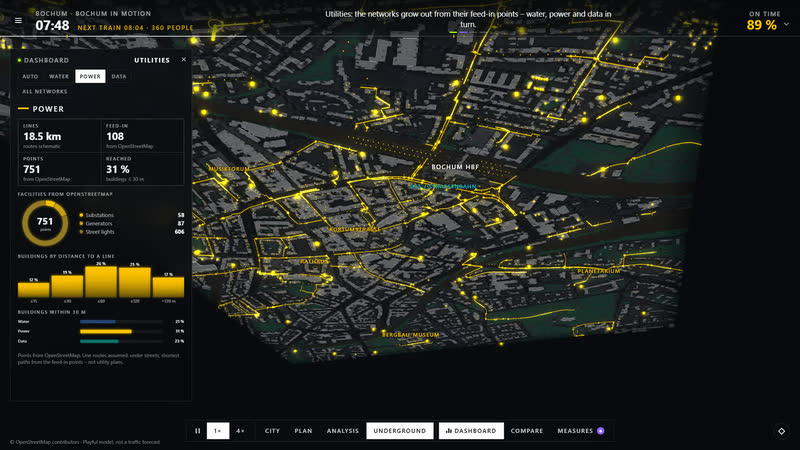
Task: Click the diamond compass icon
Action: point(781,431)
